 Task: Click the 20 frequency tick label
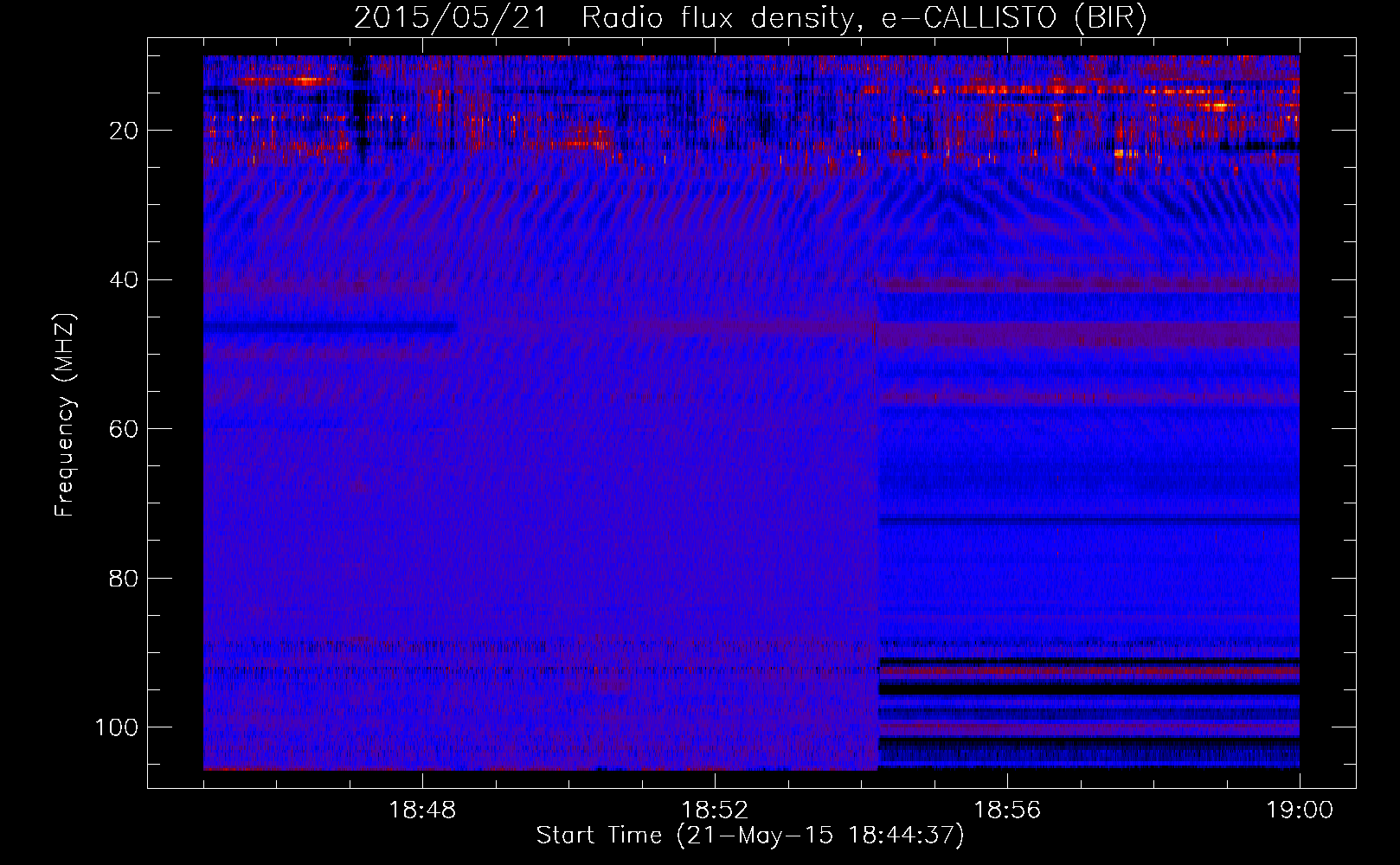pos(124,131)
